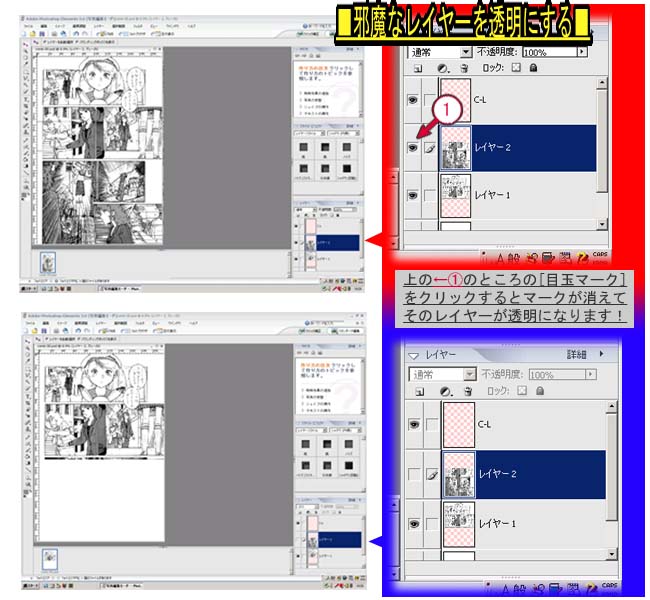
Task: Click the IME 'A' input mode icon in red-framed tray
Action: (500, 259)
